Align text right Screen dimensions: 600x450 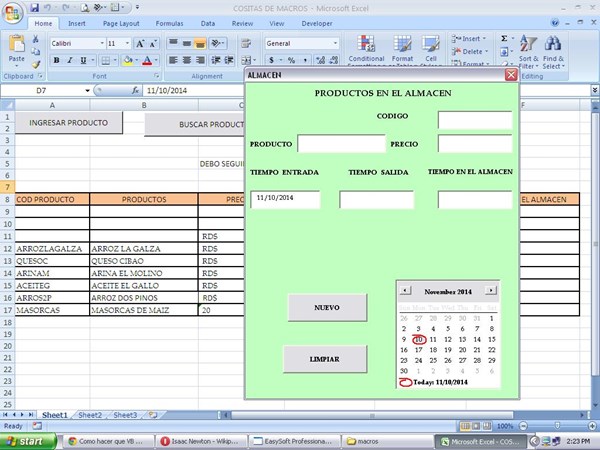(200, 60)
